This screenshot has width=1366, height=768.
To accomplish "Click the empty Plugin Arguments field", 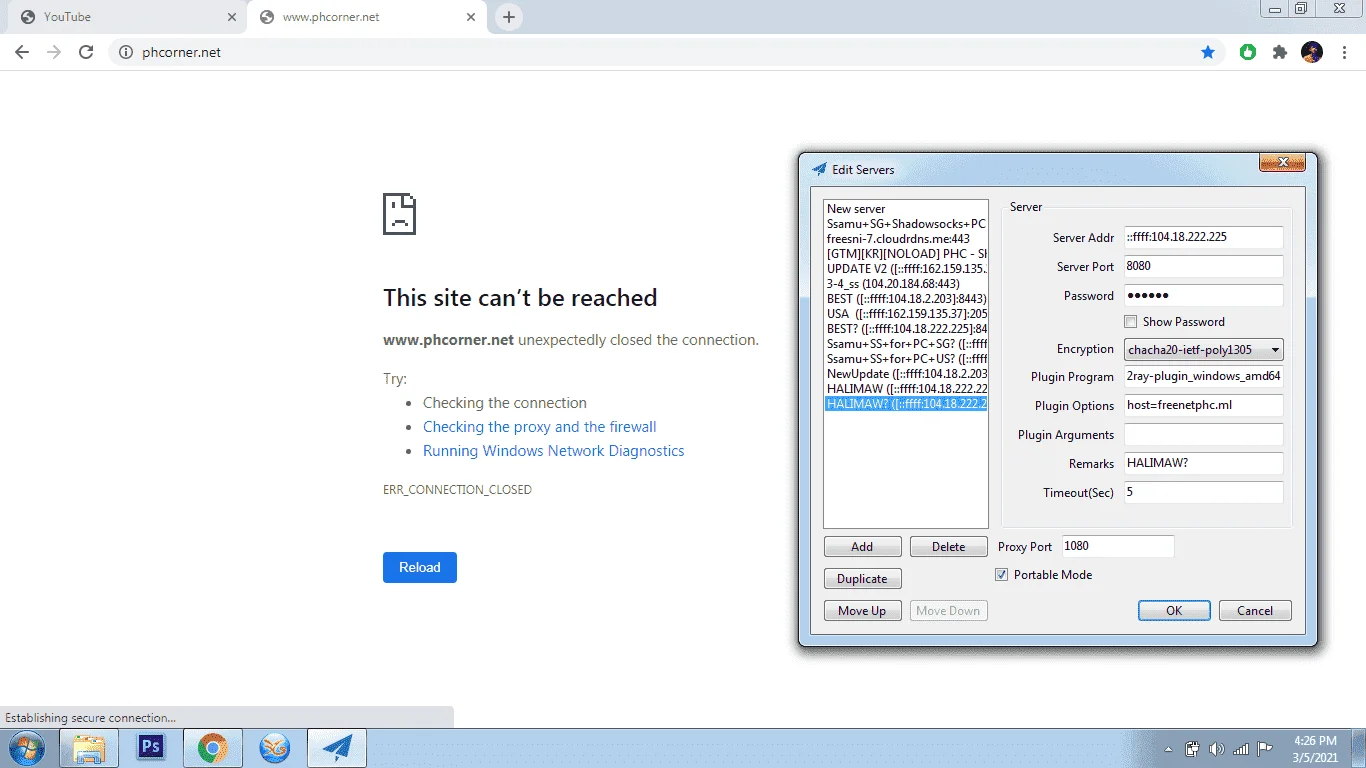I will 1203,435.
